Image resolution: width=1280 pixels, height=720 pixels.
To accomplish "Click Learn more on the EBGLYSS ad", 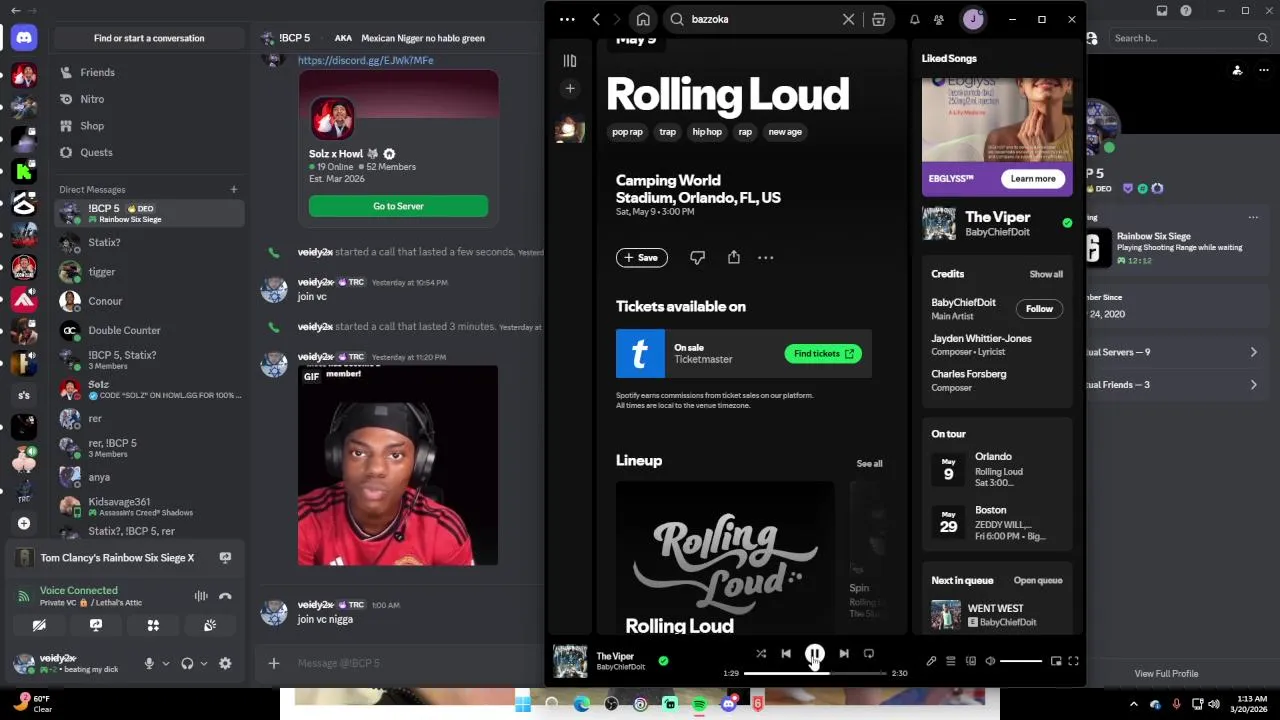I will point(1033,179).
